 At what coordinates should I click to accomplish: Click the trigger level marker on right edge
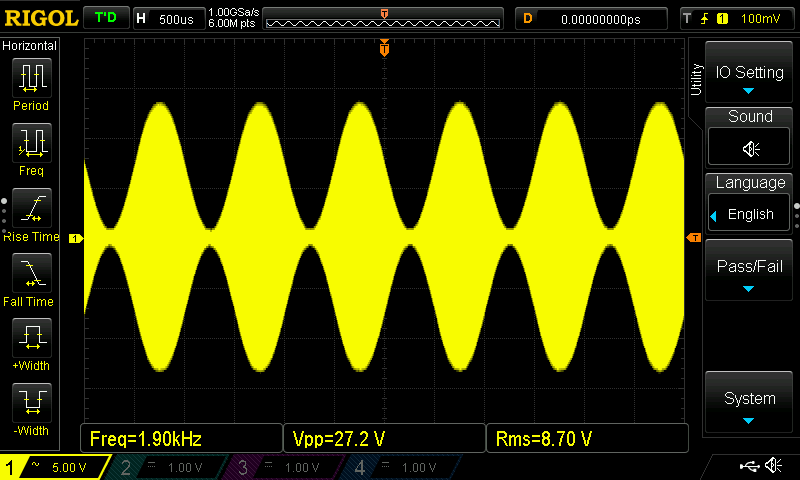694,238
